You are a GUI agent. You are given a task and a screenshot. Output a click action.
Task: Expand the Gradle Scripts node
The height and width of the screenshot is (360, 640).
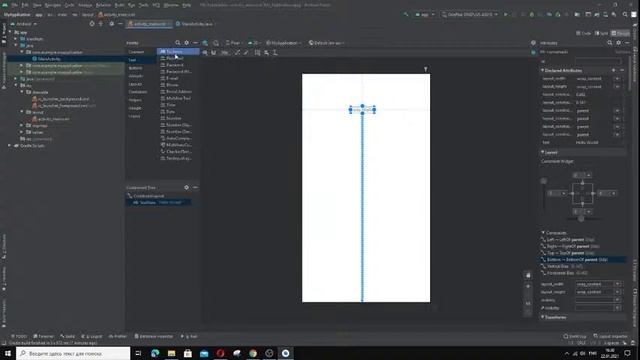[x=9, y=146]
